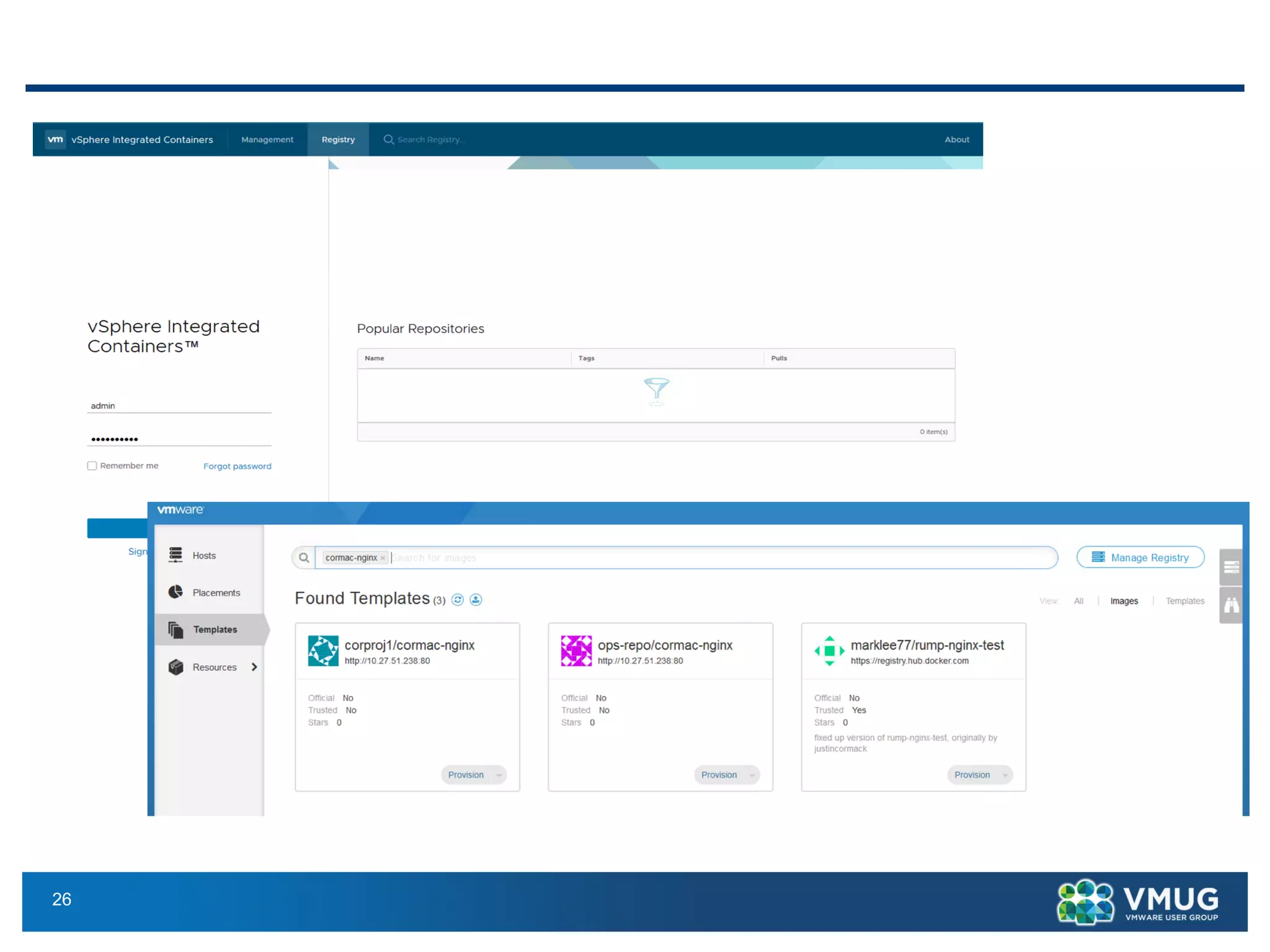Select Templates in the left sidebar
This screenshot has height=952, width=1270.
215,629
